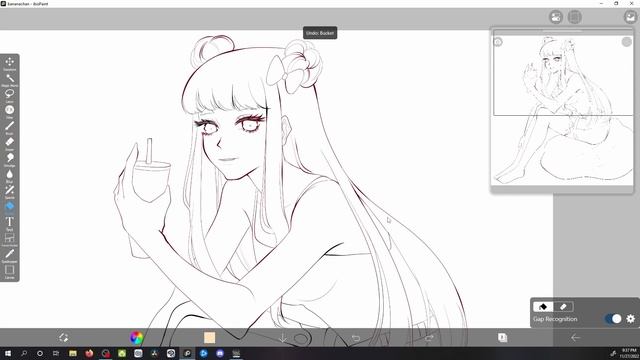
Task: Open Cortana circle on taskbar
Action: (x=40, y=353)
